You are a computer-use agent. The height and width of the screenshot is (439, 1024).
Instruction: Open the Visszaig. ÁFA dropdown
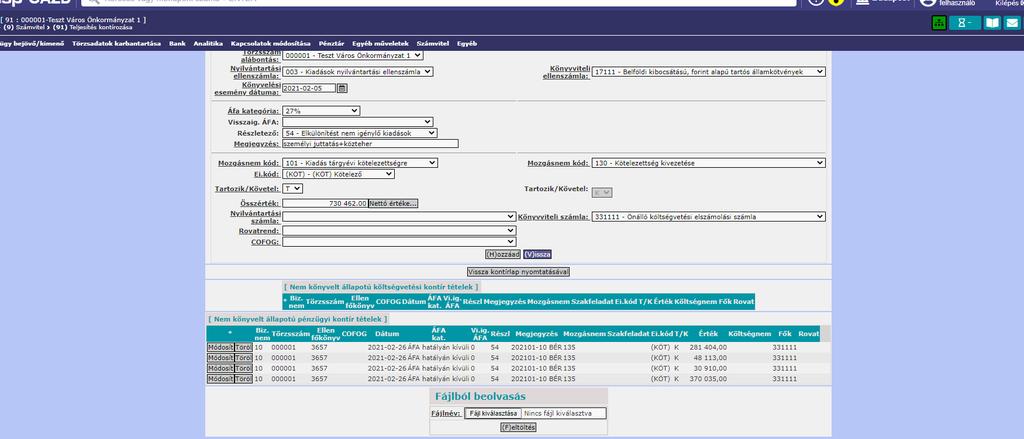(358, 122)
